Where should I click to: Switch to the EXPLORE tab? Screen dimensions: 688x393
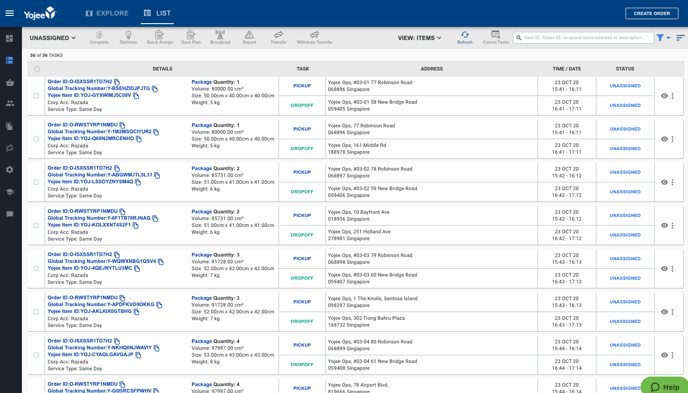tap(107, 13)
